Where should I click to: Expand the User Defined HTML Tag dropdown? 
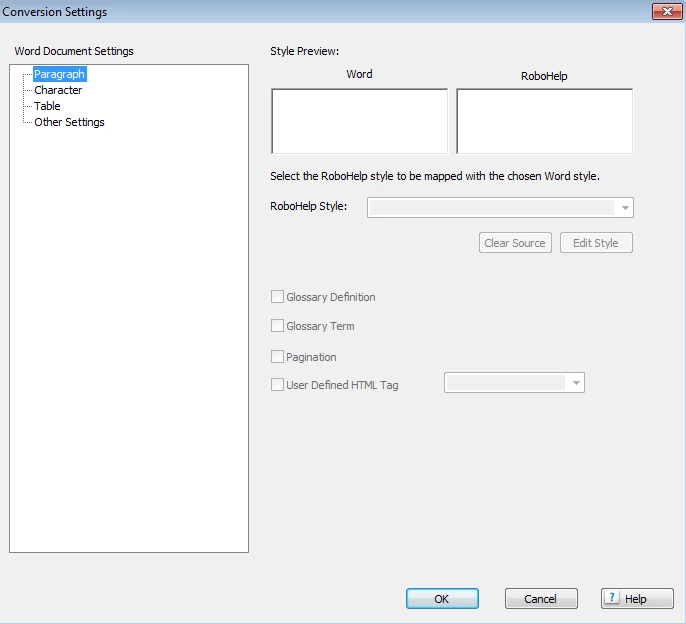pos(514,383)
